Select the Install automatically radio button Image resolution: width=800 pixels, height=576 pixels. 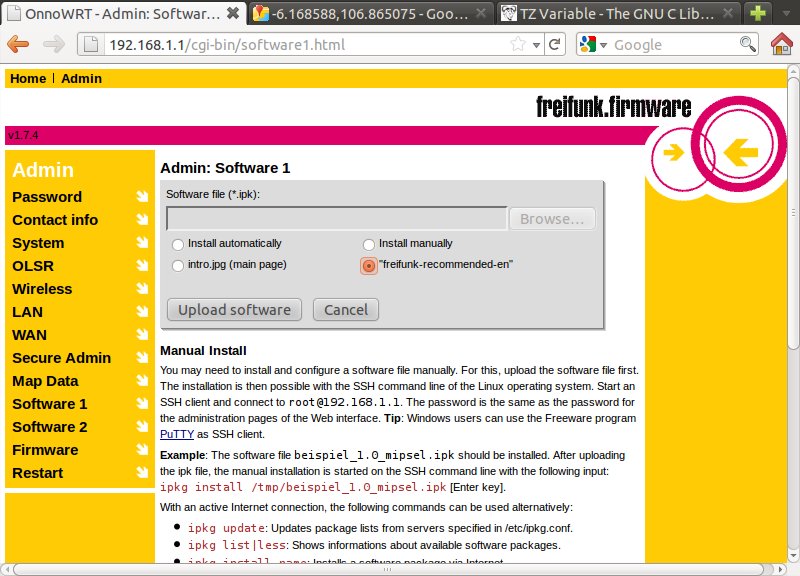[x=178, y=244]
